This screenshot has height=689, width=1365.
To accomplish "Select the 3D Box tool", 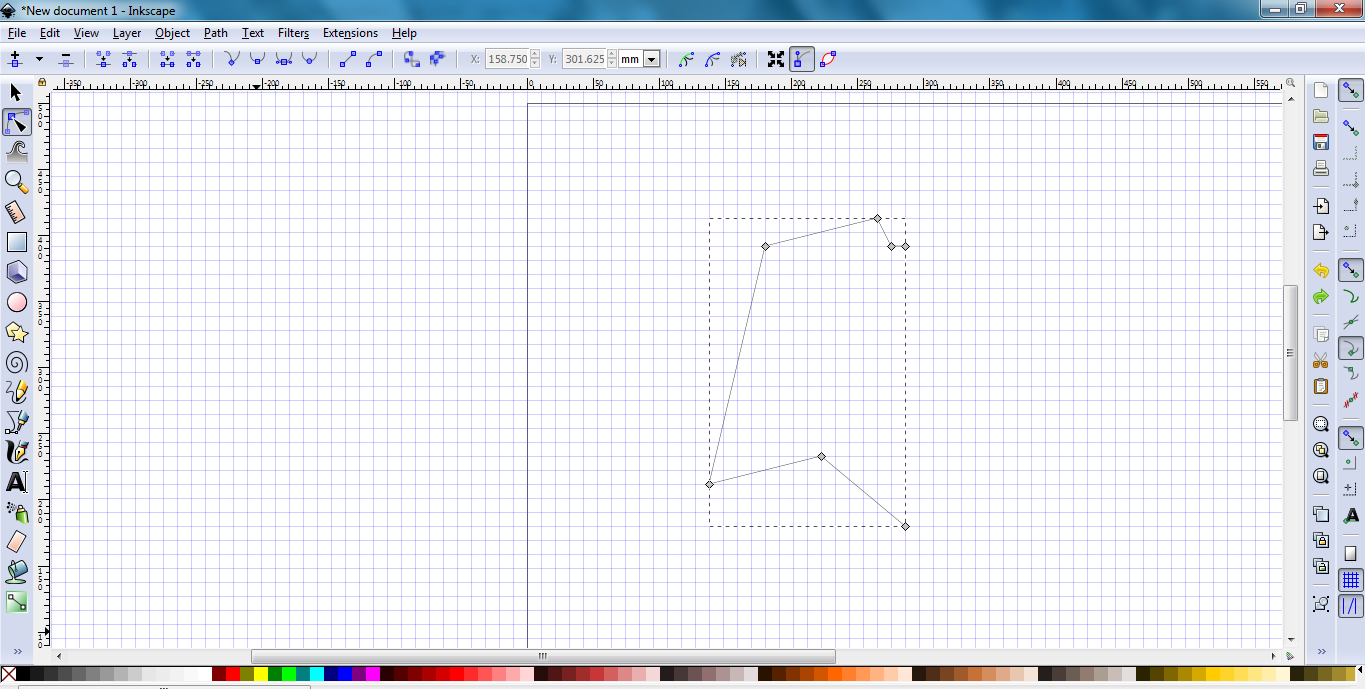I will pos(16,272).
